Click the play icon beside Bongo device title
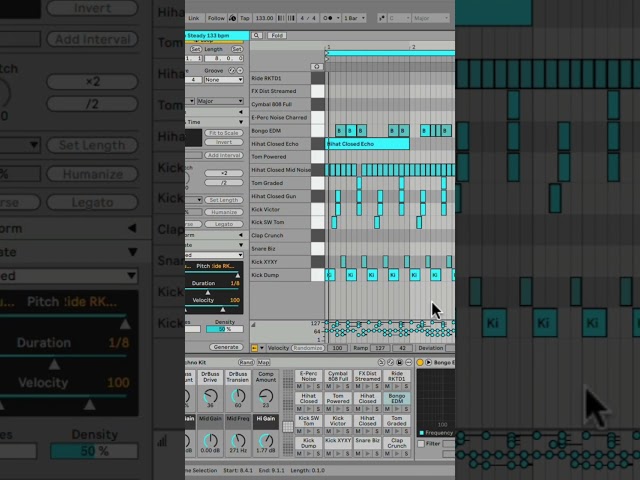Image resolution: width=640 pixels, height=480 pixels. coord(429,362)
